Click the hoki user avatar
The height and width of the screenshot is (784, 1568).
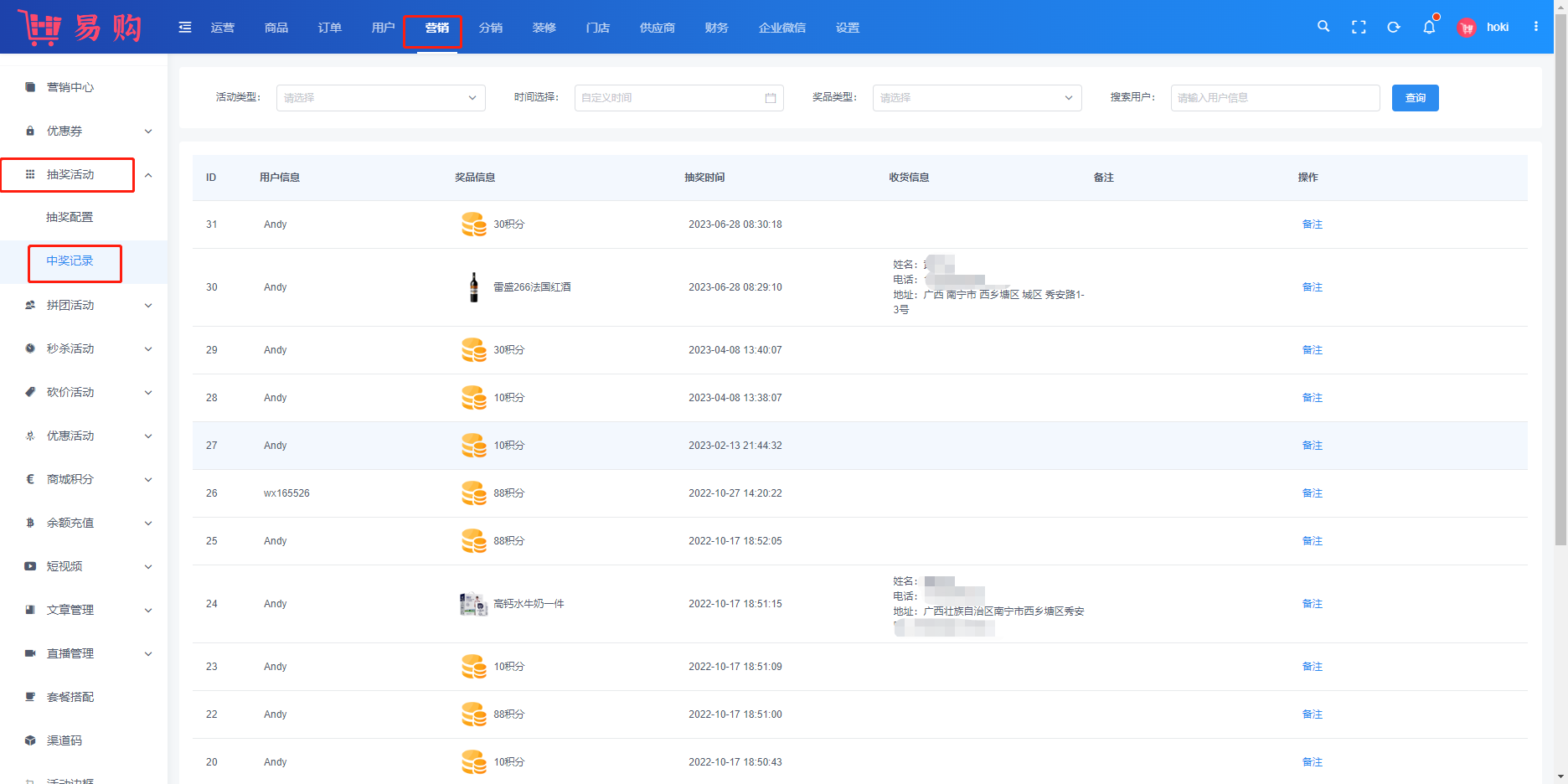point(1467,28)
